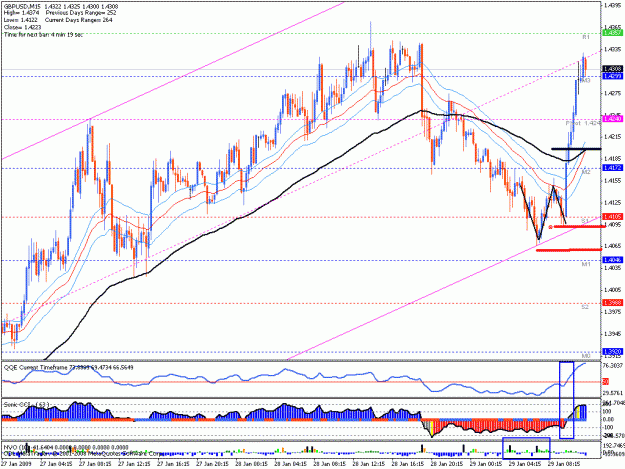The width and height of the screenshot is (625, 469).
Task: Click the 76.3037 QQE scale value
Action: point(613,365)
